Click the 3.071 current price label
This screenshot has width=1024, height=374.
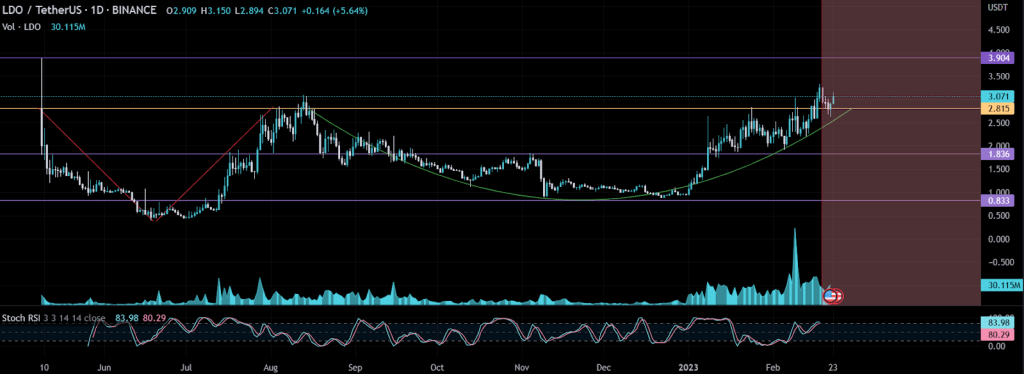pyautogui.click(x=998, y=97)
